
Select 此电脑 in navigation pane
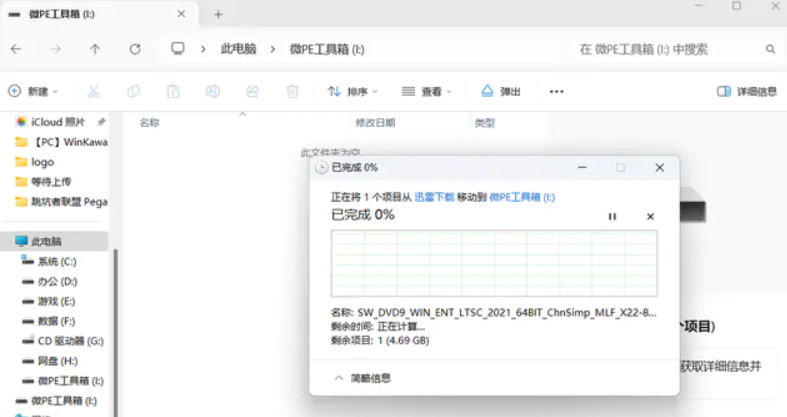click(55, 241)
